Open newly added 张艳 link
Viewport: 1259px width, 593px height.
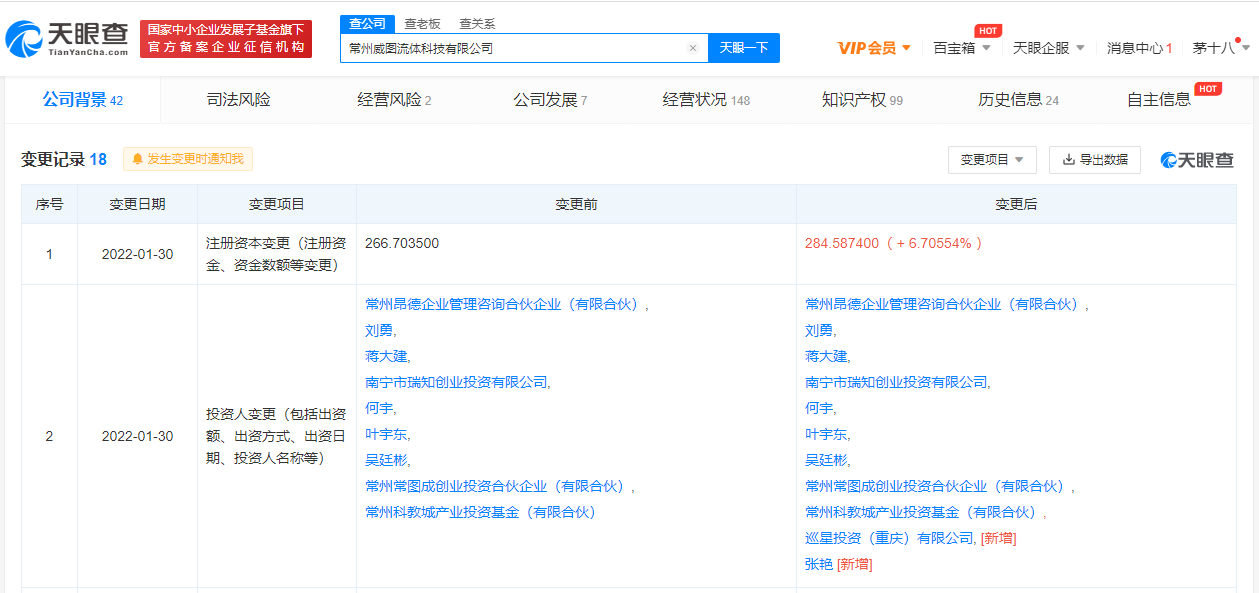[819, 564]
